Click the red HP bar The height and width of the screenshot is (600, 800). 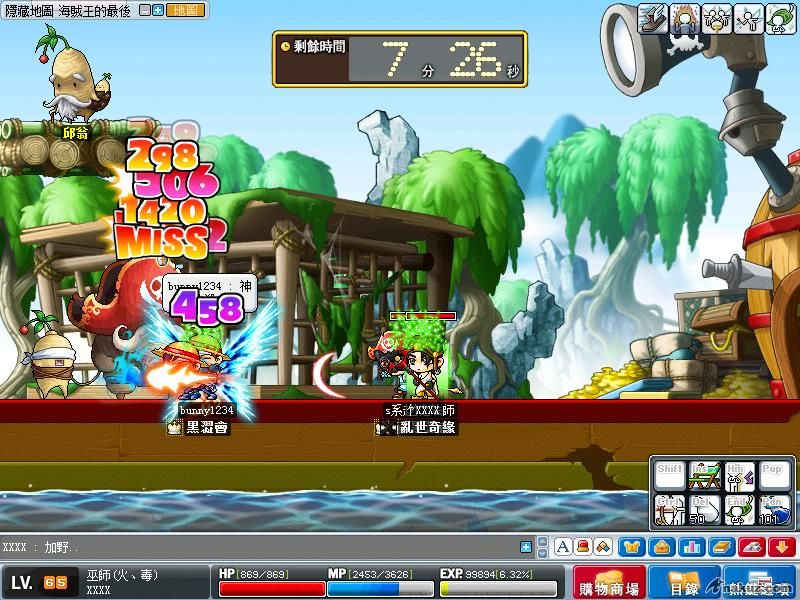[x=272, y=589]
